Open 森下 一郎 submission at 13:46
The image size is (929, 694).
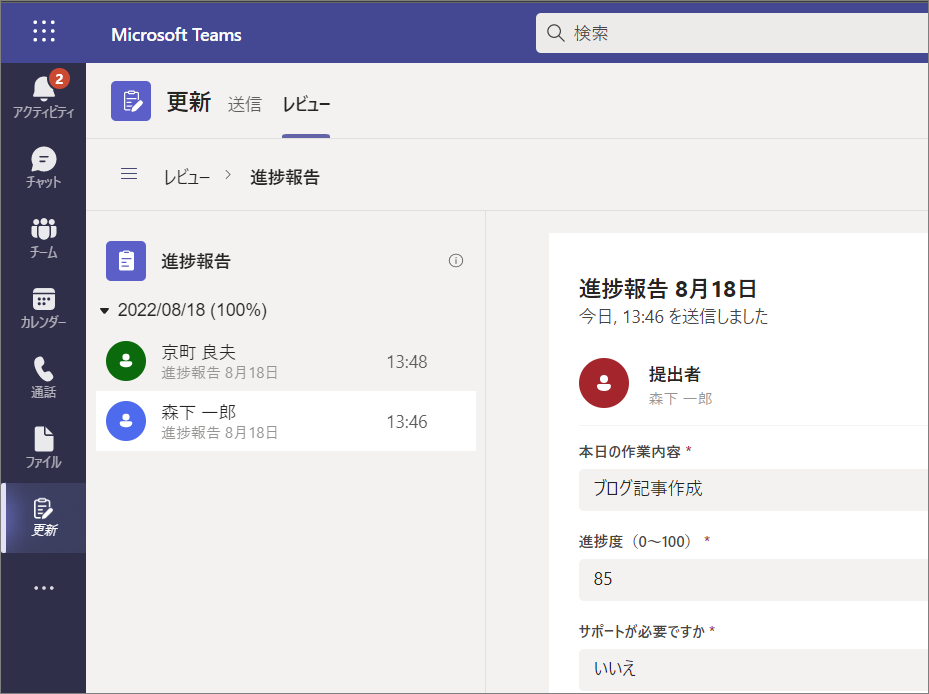[286, 421]
